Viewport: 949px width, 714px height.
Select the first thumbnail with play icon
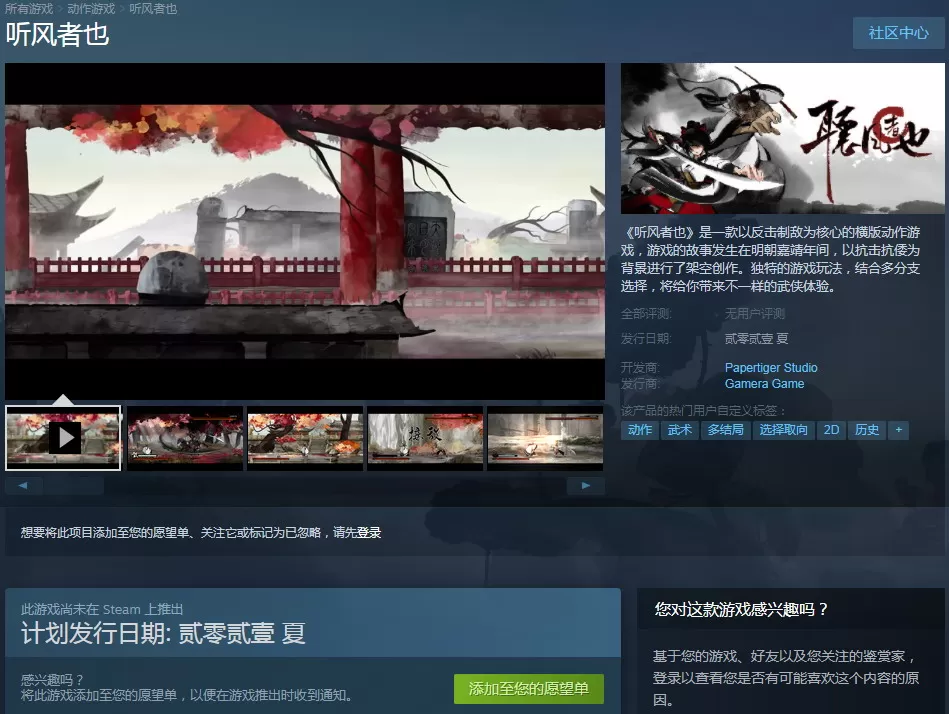click(63, 437)
